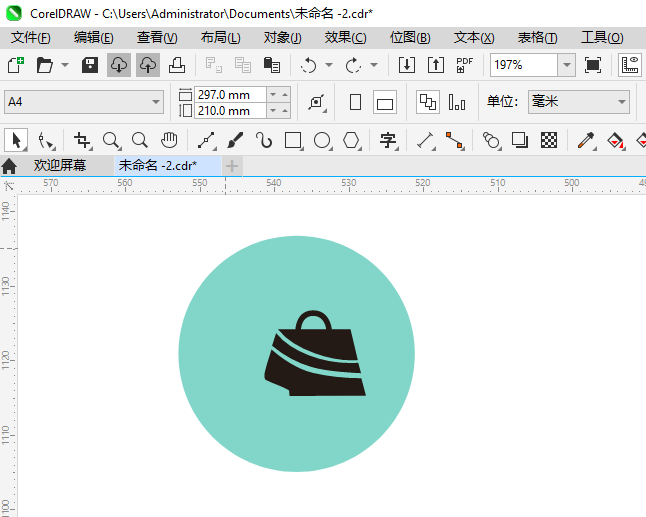Select the Ellipse tool

coord(323,140)
